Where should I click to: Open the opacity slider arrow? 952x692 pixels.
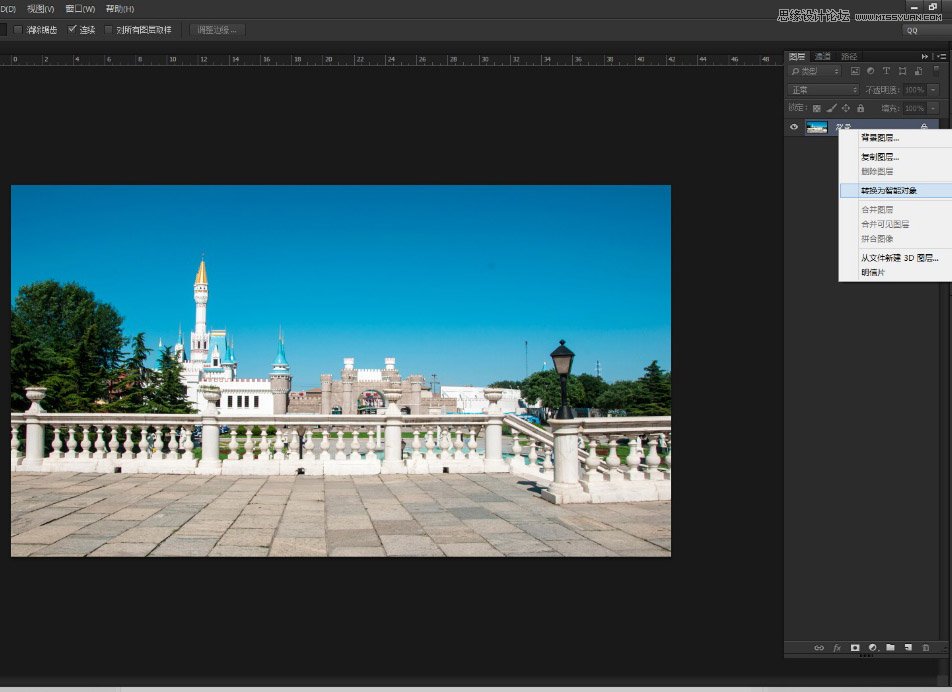point(933,90)
